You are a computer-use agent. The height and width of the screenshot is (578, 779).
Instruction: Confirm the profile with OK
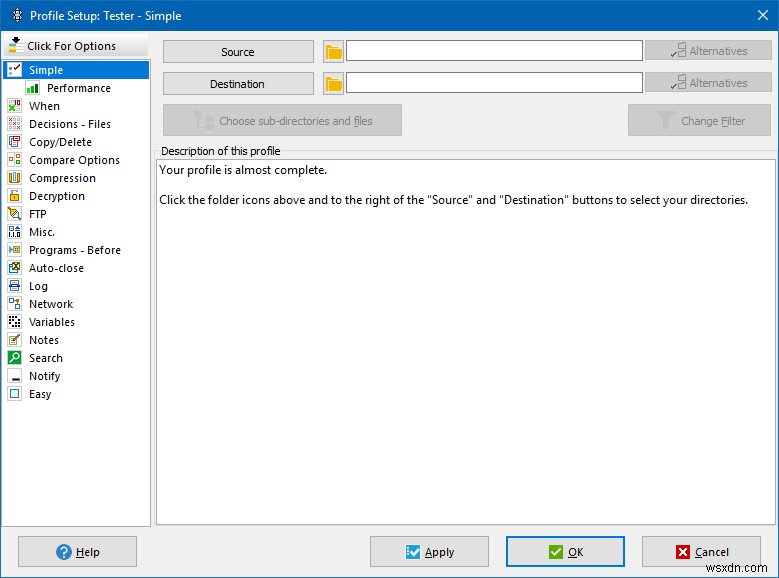565,551
